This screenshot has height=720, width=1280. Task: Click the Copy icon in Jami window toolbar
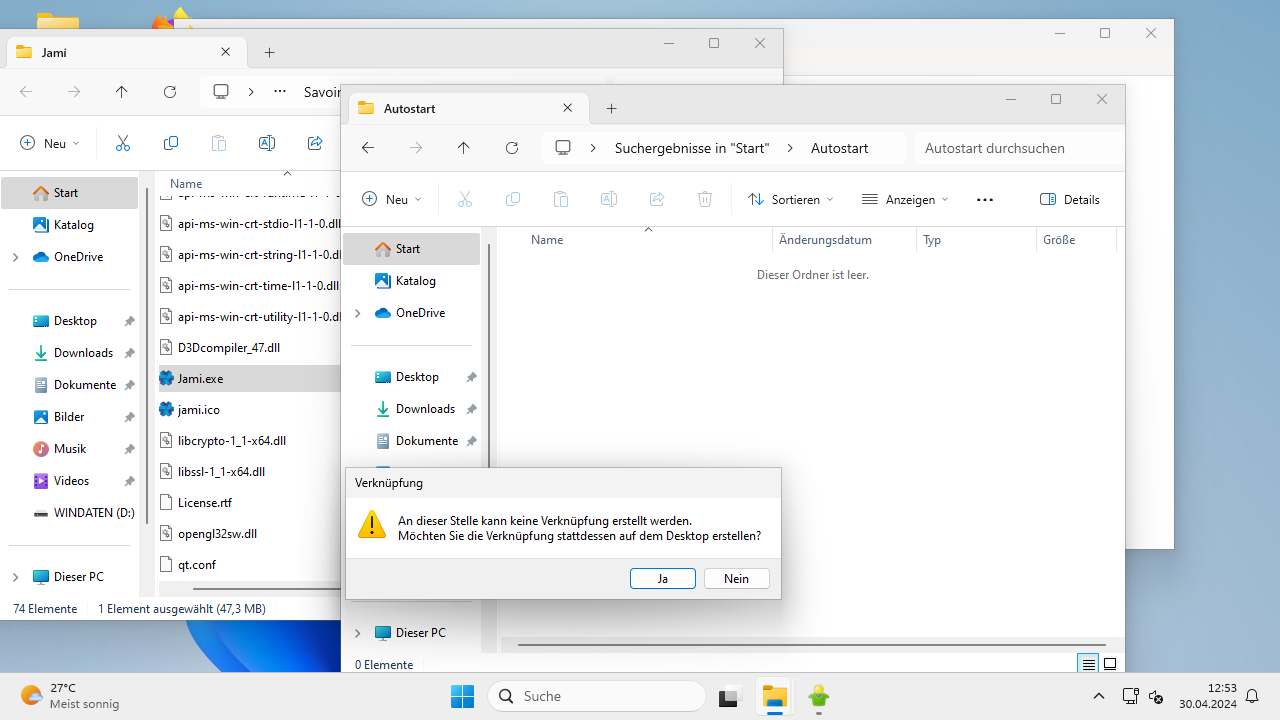coord(171,143)
